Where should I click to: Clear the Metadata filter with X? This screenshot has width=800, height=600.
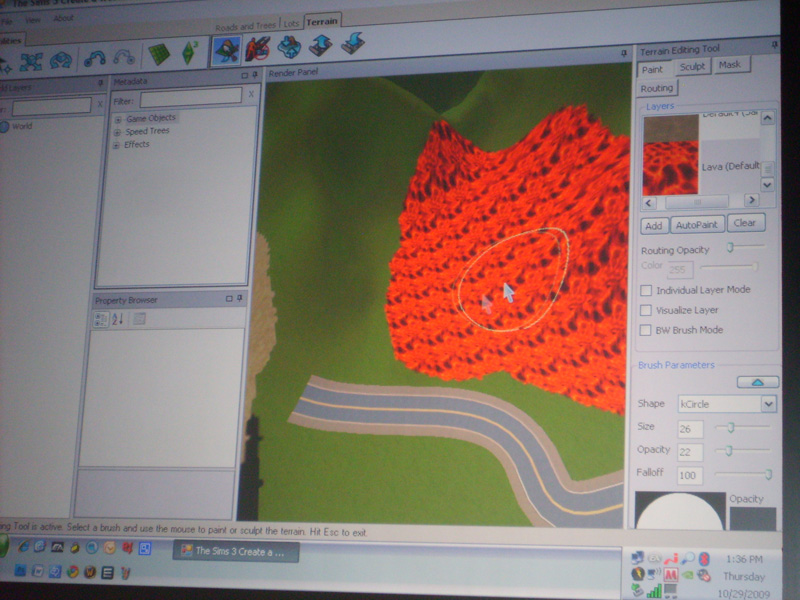click(x=251, y=94)
